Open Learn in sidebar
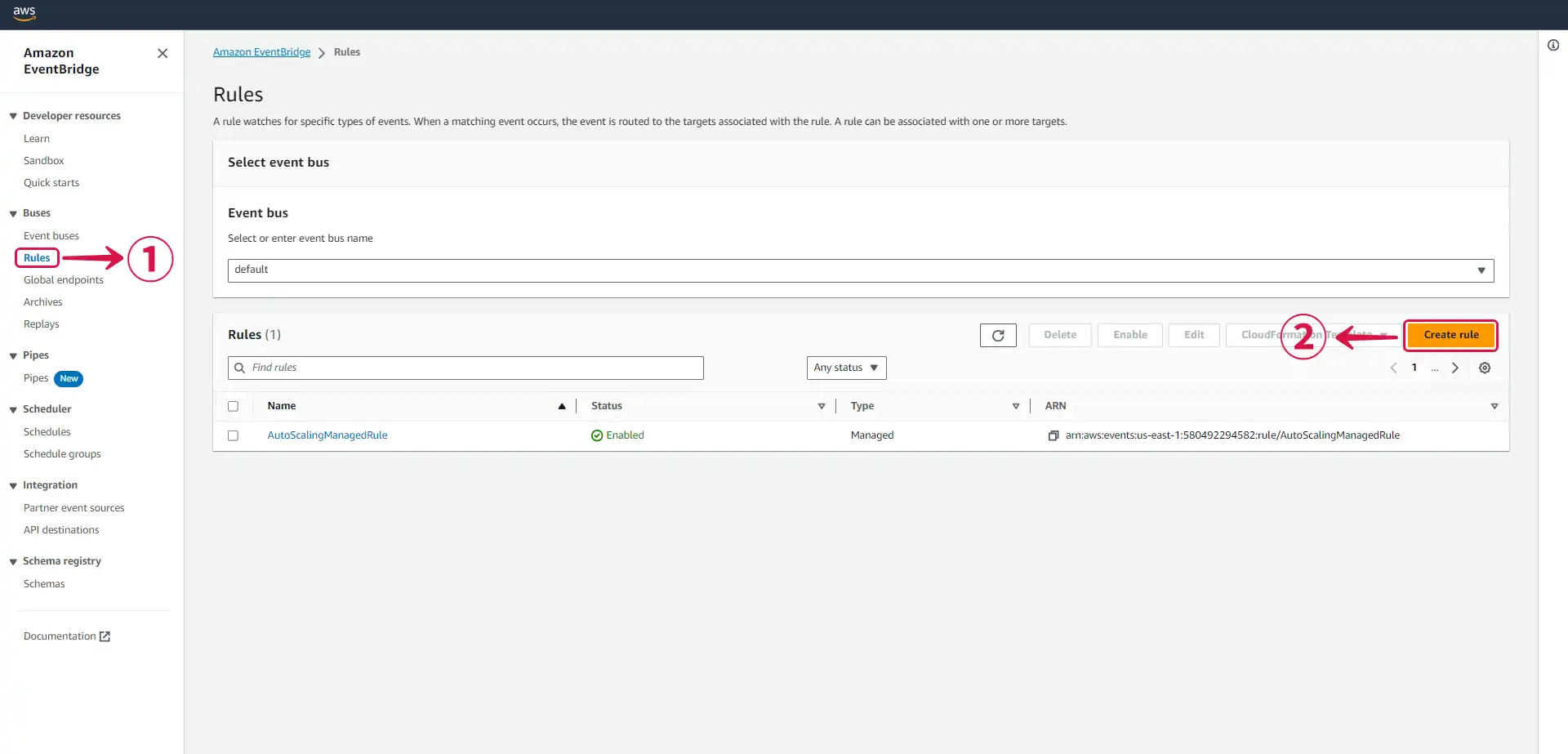The image size is (1568, 754). tap(37, 139)
